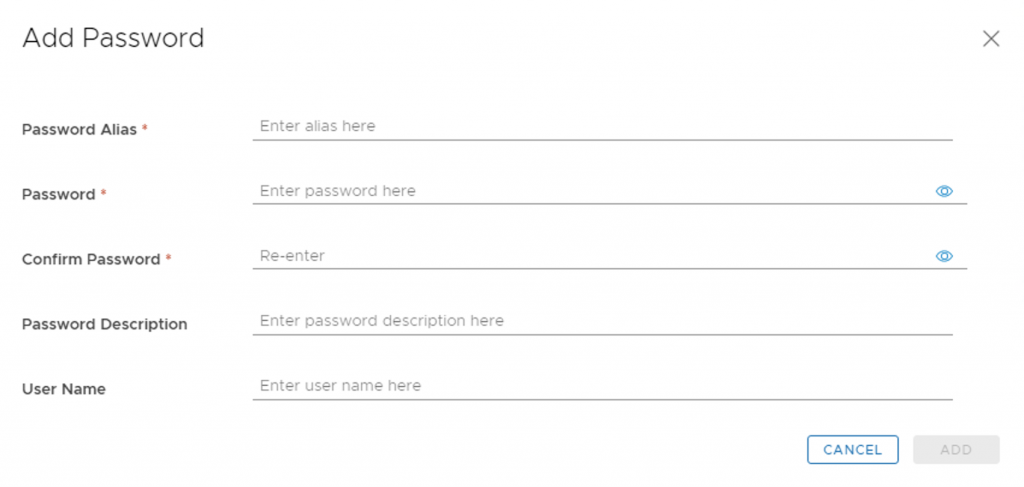Show the Password field's hidden text
The image size is (1024, 487).
click(x=944, y=191)
